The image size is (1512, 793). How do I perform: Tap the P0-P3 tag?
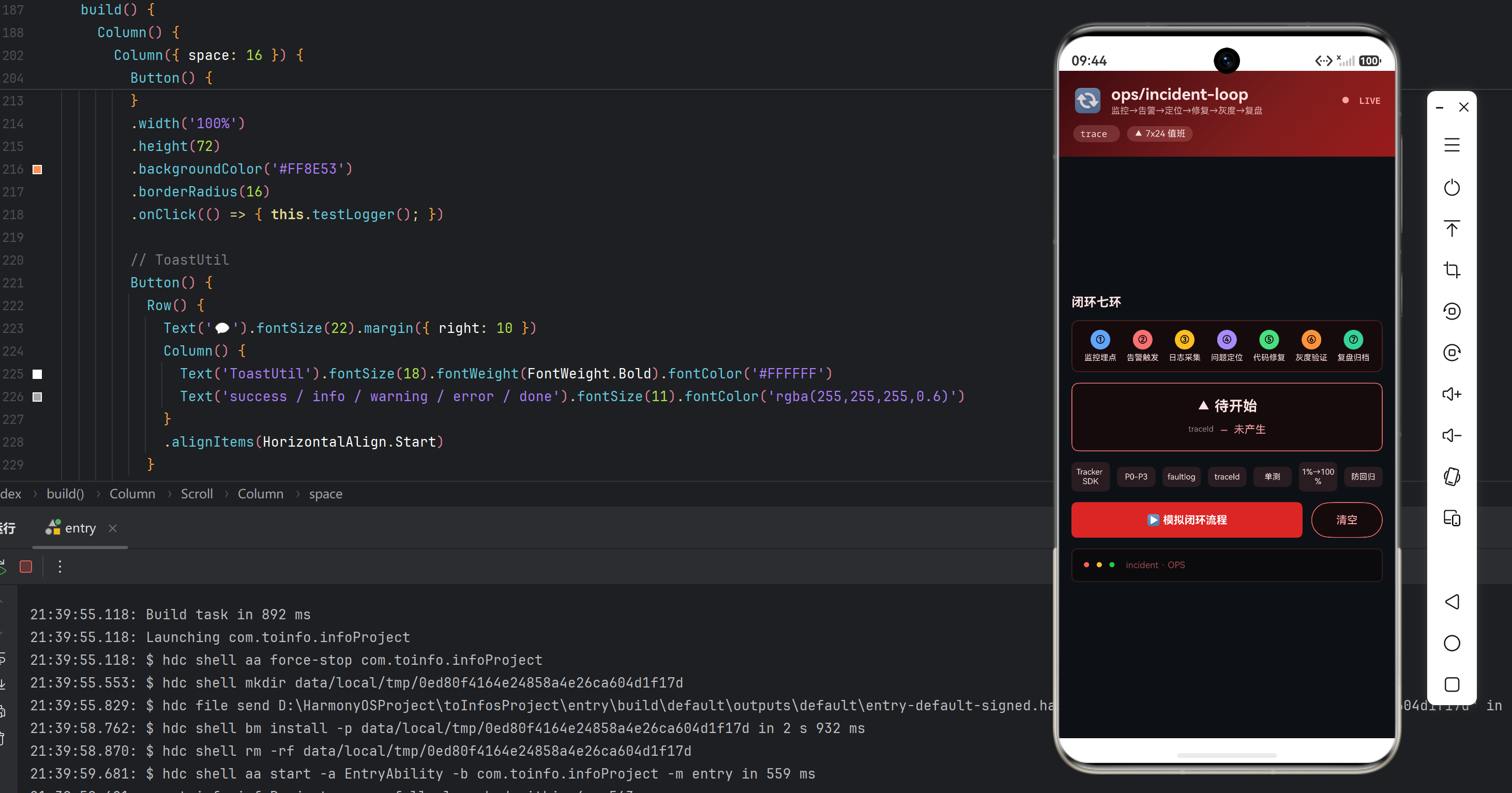1136,477
